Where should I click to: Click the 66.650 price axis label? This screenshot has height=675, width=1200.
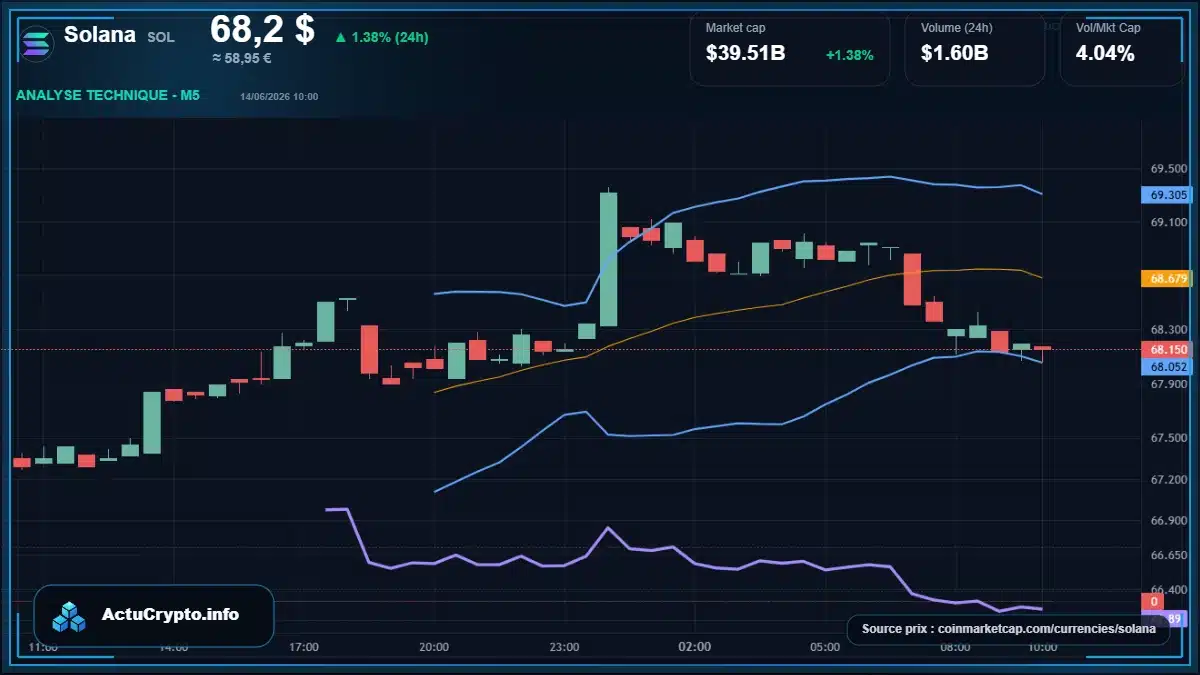[x=1168, y=555]
